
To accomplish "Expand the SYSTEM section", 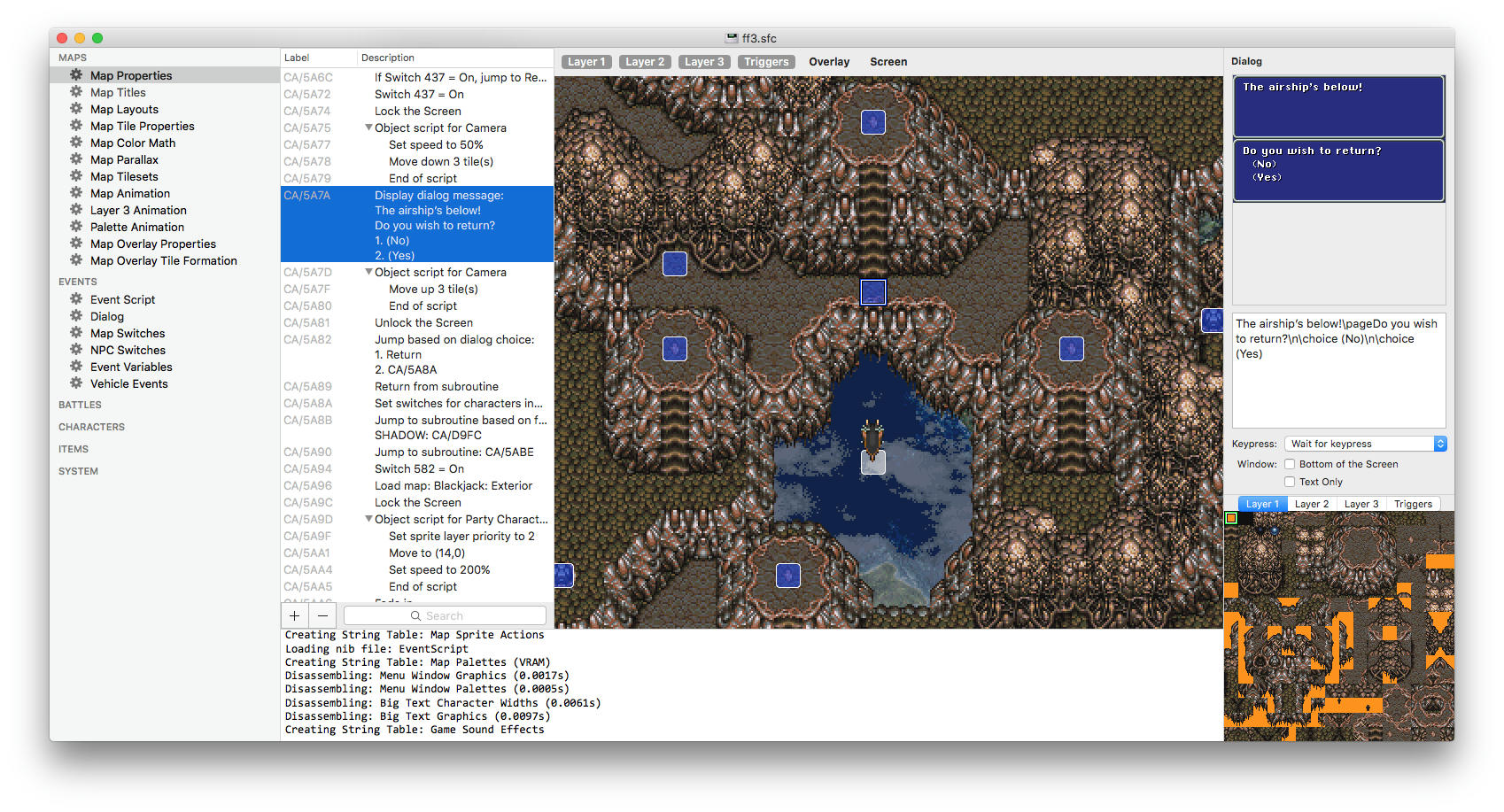I will point(78,471).
